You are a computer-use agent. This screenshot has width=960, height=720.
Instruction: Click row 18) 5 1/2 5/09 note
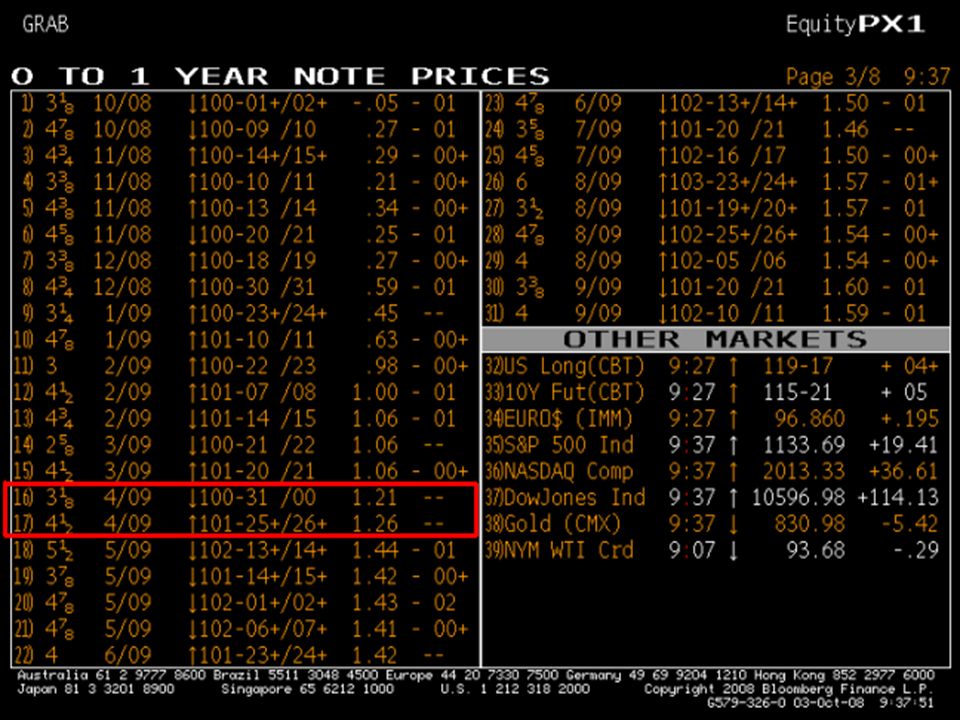click(245, 550)
